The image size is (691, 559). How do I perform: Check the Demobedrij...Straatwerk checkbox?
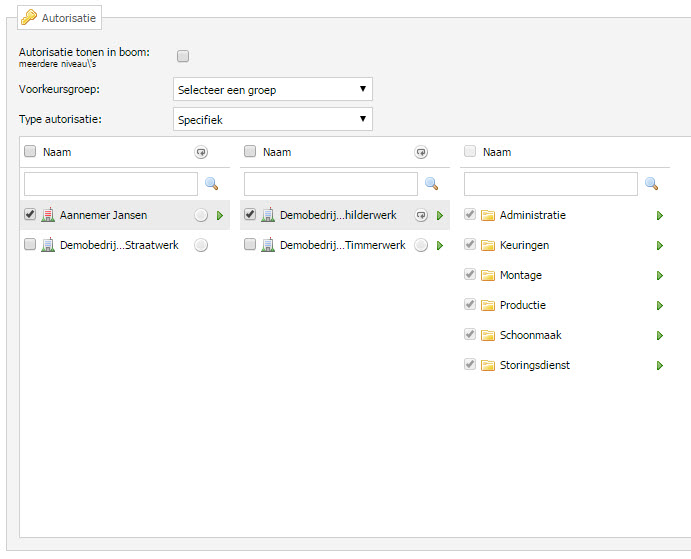[30, 244]
